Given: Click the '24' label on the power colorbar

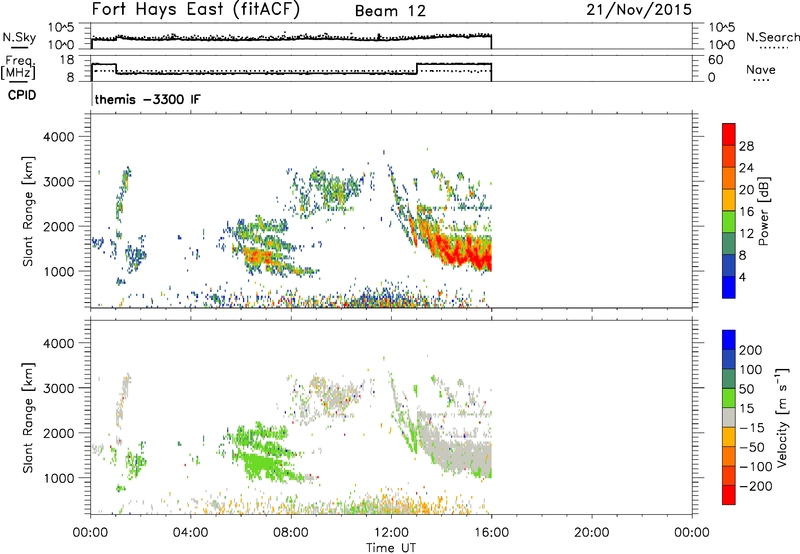Looking at the screenshot, I should (x=746, y=168).
